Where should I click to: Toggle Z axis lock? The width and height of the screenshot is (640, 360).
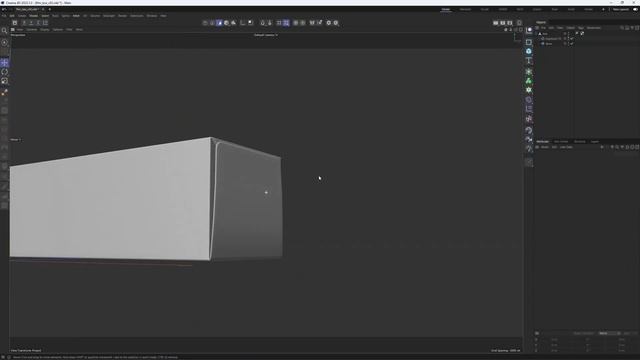[38, 23]
